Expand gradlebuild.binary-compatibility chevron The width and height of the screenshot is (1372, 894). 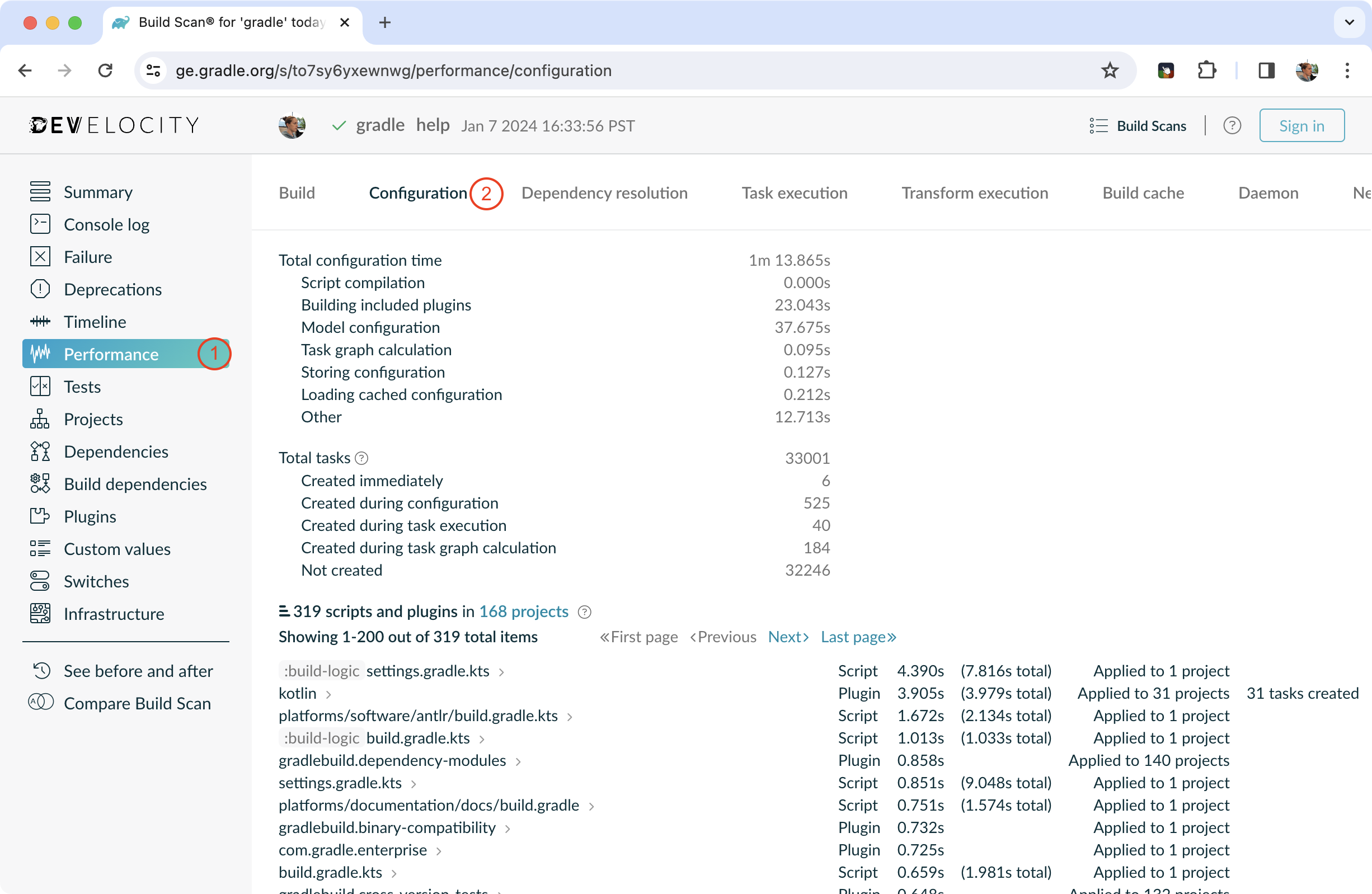pos(508,829)
